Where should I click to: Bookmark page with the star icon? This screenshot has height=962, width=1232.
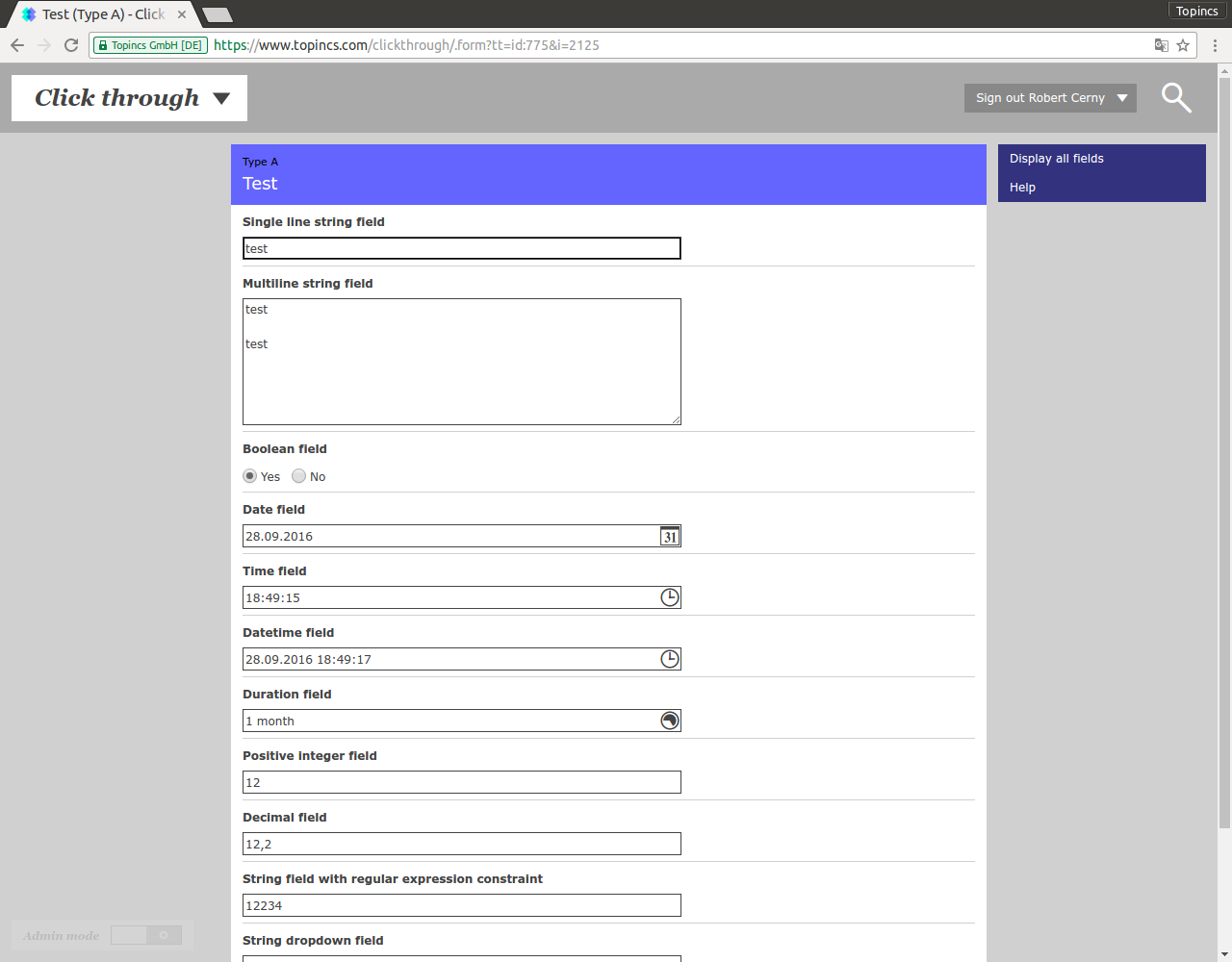[1183, 45]
